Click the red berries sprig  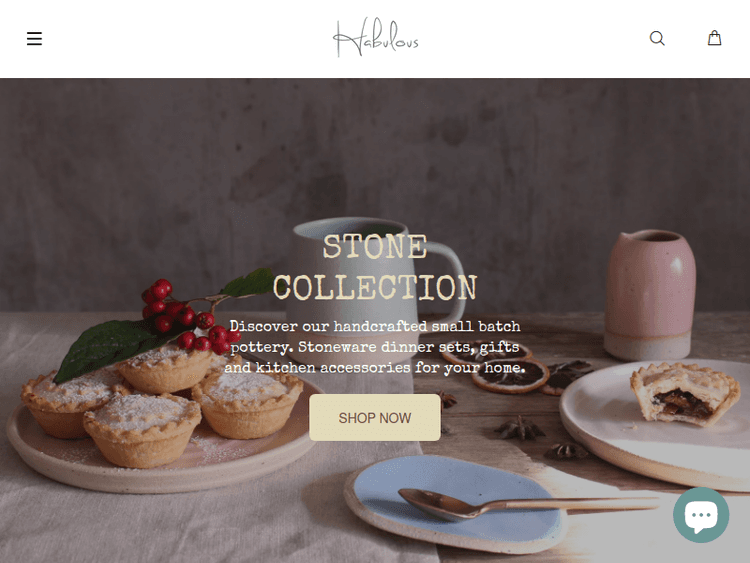(187, 316)
